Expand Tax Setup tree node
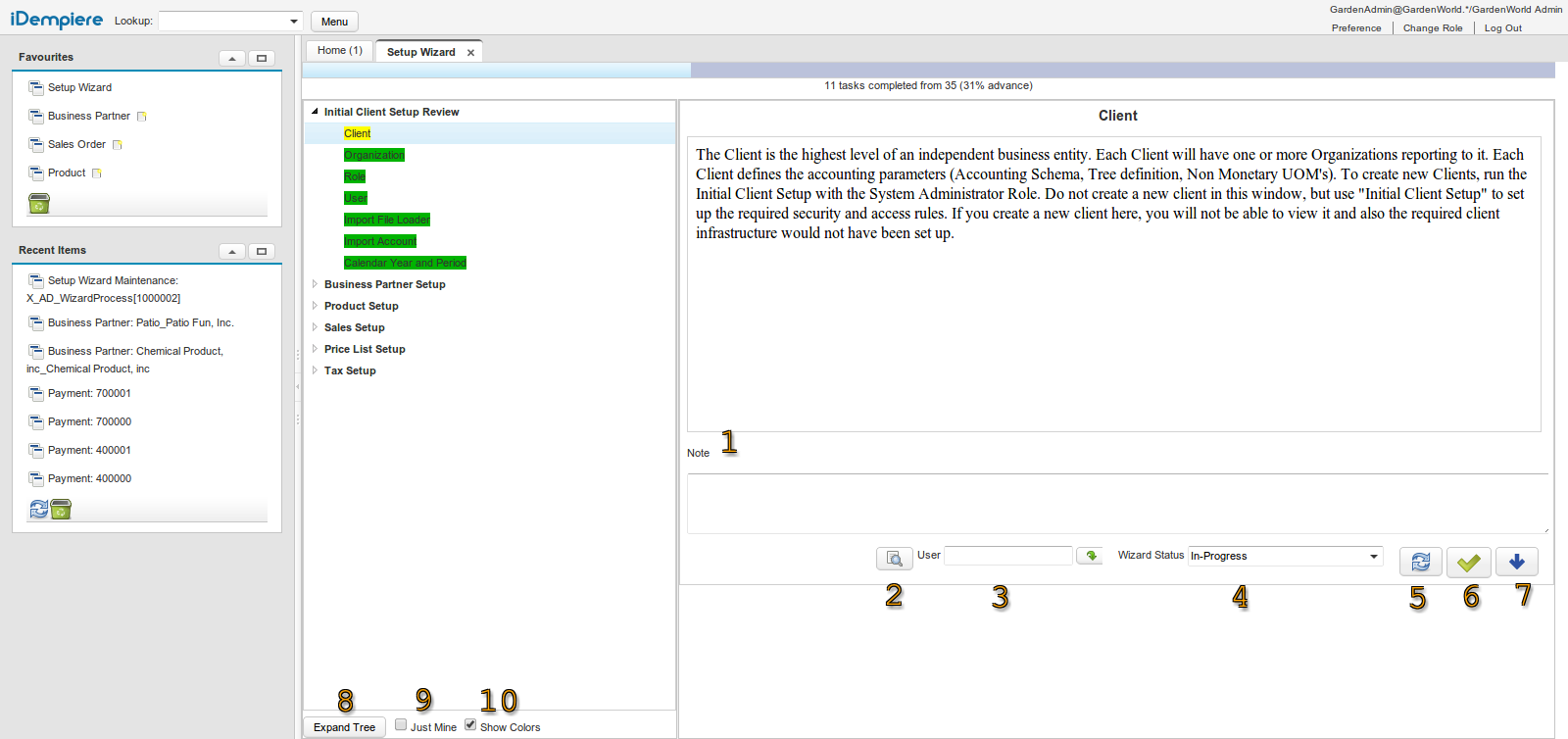1568x739 pixels. tap(315, 370)
